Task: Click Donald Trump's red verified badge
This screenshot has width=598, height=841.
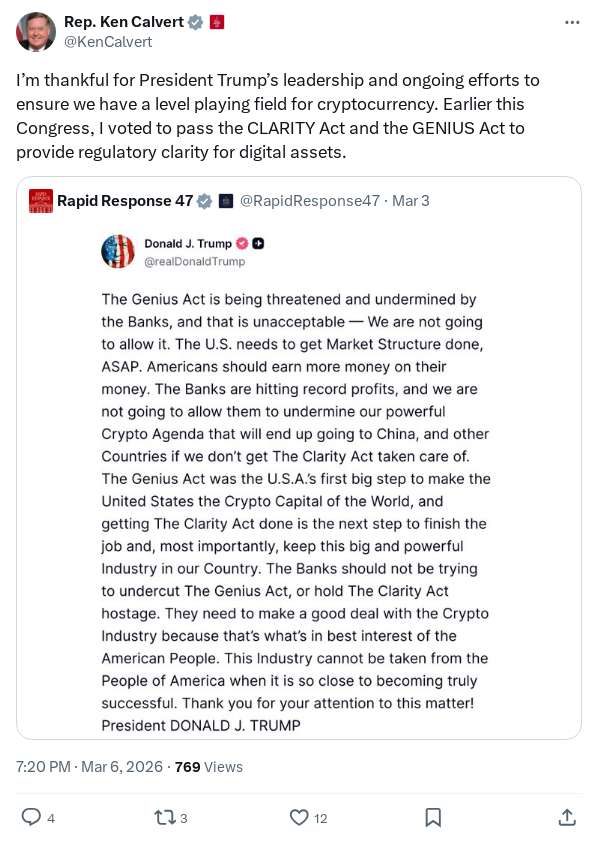Action: coord(242,242)
